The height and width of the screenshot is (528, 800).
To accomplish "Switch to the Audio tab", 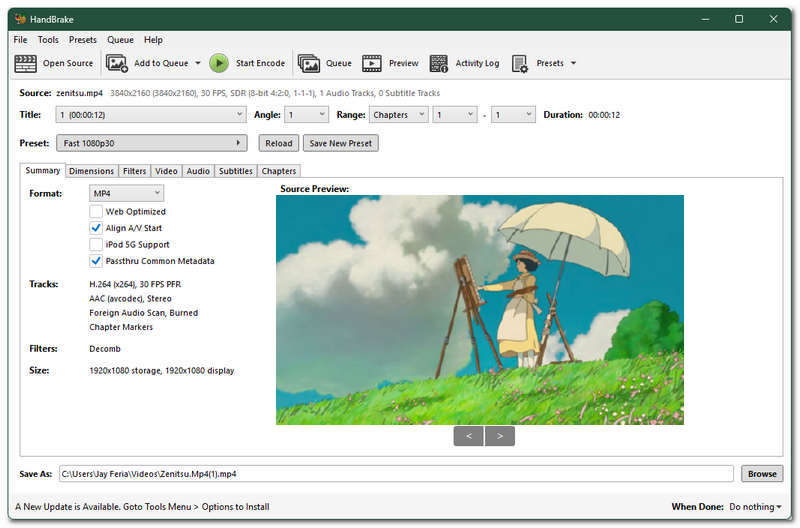I will pos(198,171).
